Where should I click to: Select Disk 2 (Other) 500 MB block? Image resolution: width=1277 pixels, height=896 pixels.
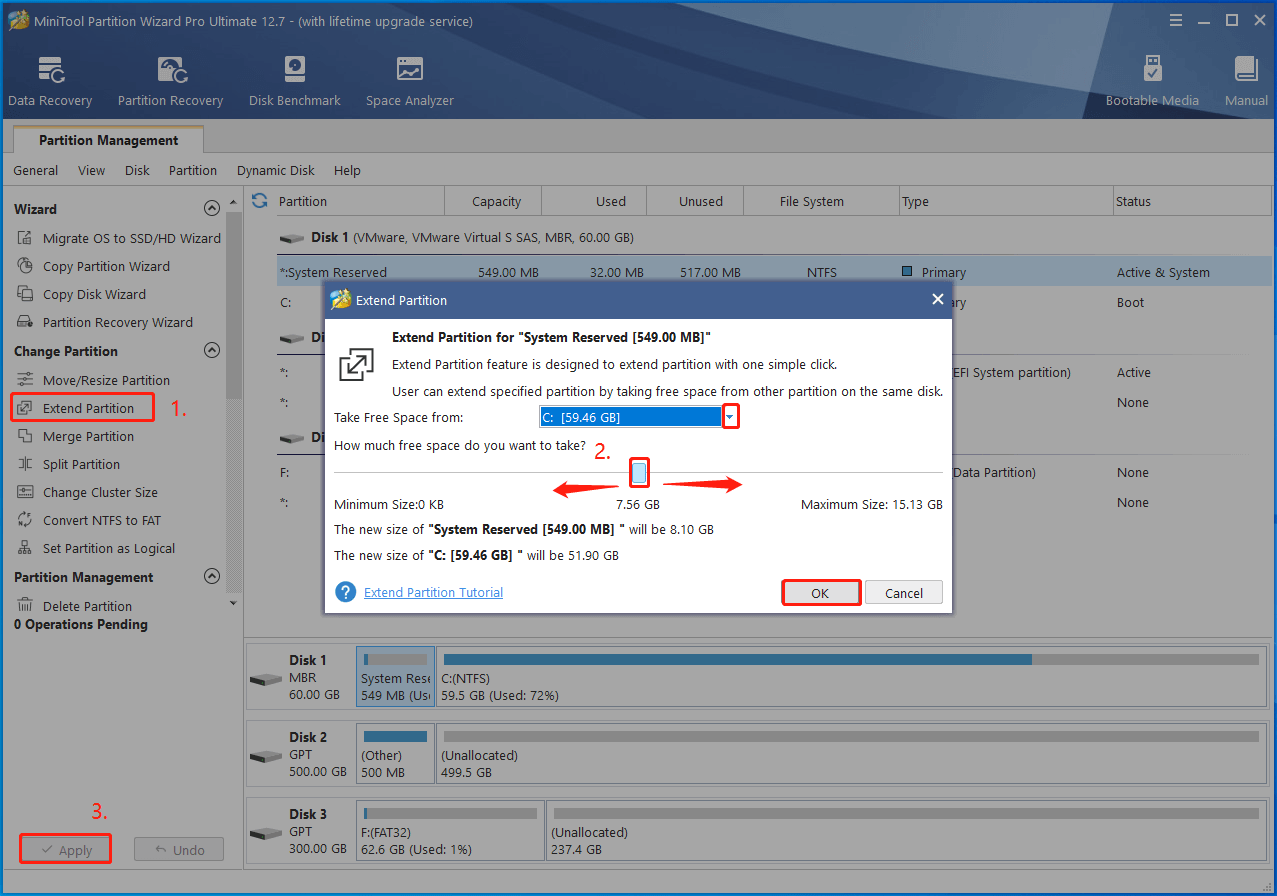(395, 755)
